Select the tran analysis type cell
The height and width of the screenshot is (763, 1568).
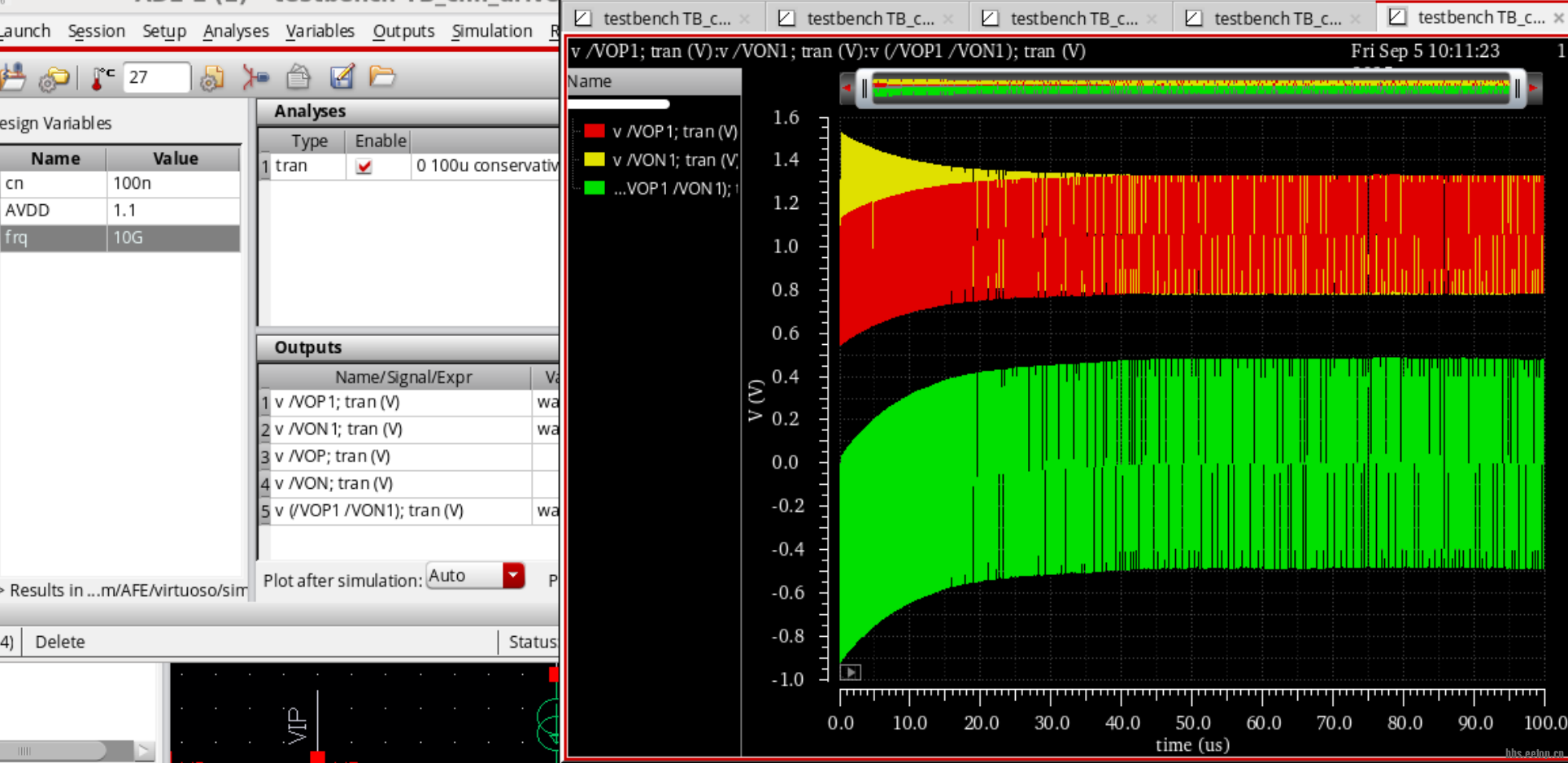[307, 166]
